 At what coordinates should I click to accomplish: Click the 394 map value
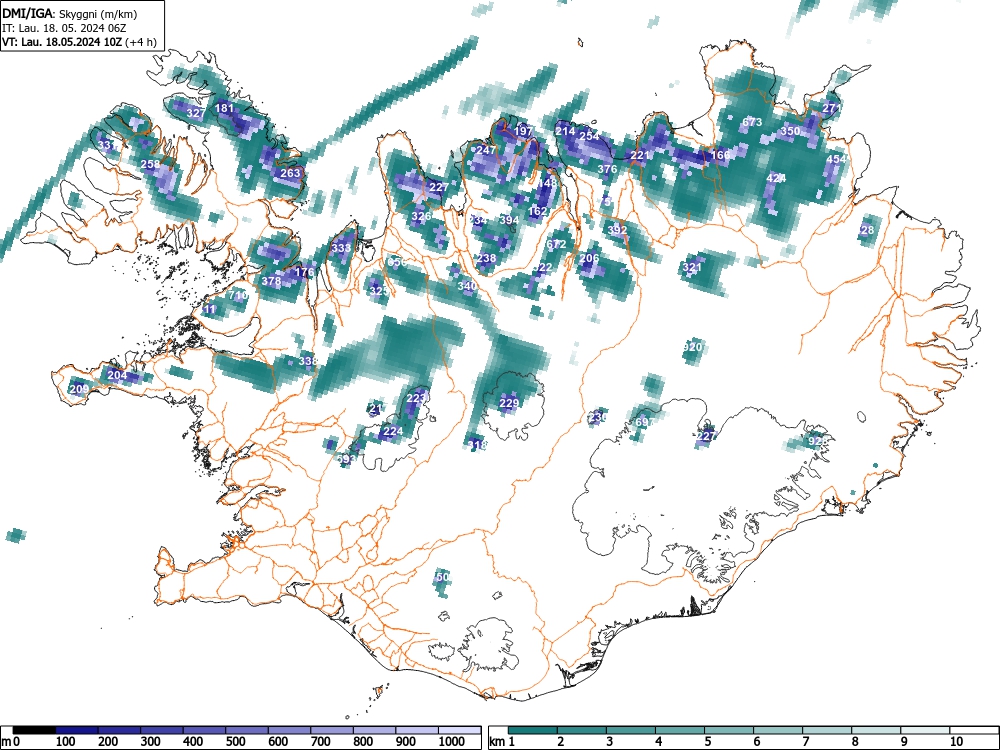pyautogui.click(x=509, y=220)
